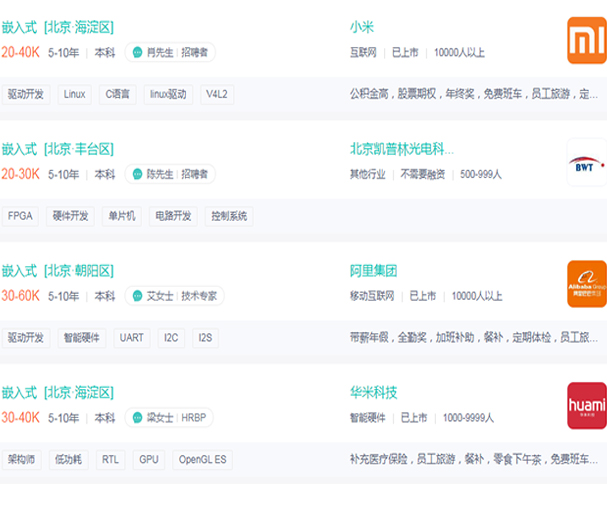Click the Huami company logo
The height and width of the screenshot is (524, 607).
pyautogui.click(x=586, y=405)
